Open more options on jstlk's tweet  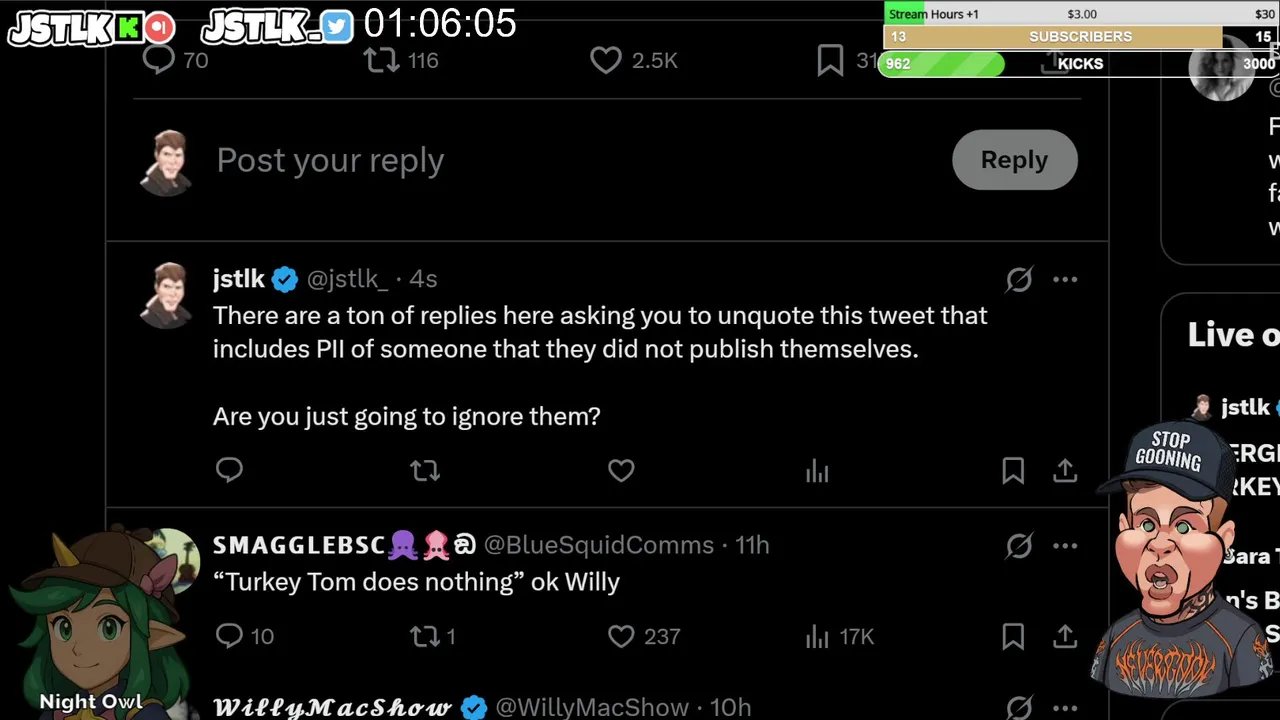pos(1065,280)
